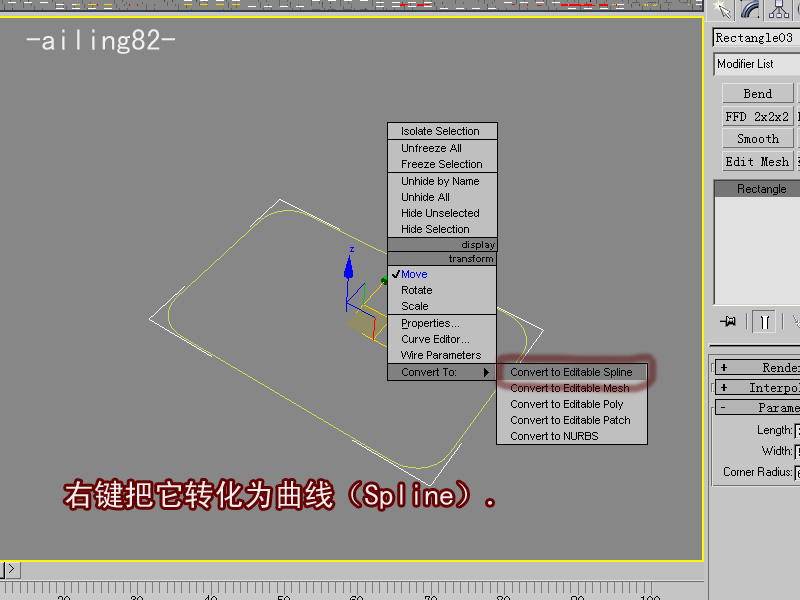Choose Convert to Editable Poly
Image resolution: width=800 pixels, height=600 pixels.
point(572,404)
